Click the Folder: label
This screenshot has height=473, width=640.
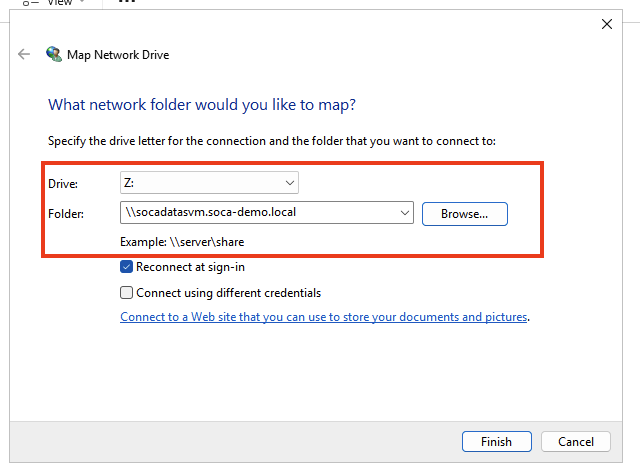pyautogui.click(x=67, y=213)
